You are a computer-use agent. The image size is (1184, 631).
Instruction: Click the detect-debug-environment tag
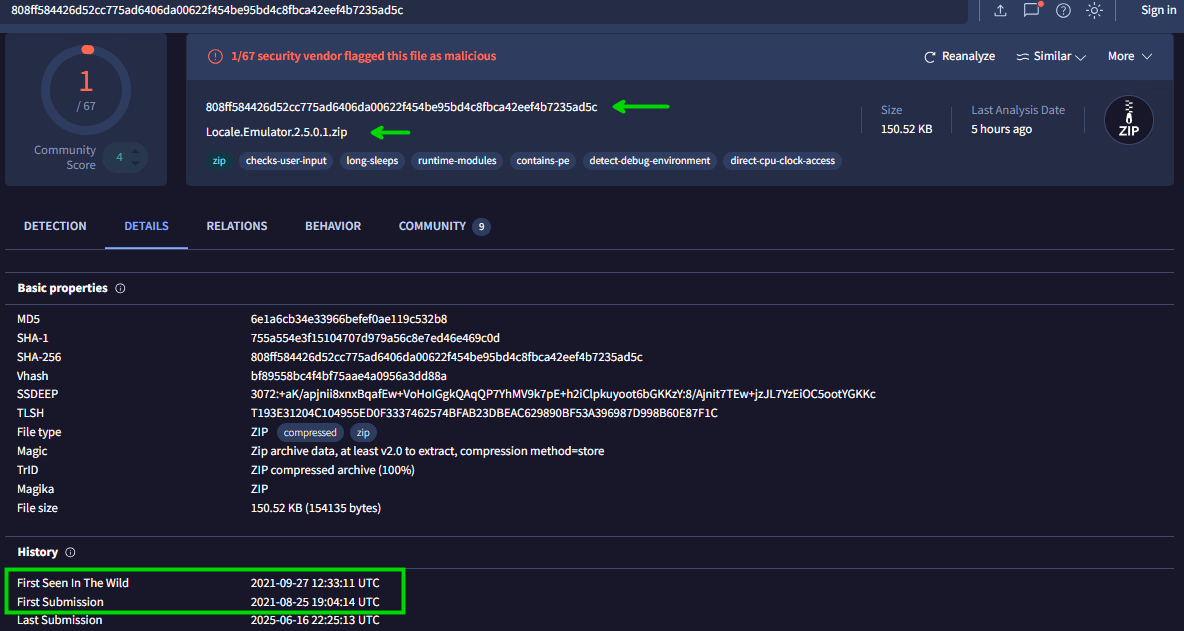[x=650, y=161]
